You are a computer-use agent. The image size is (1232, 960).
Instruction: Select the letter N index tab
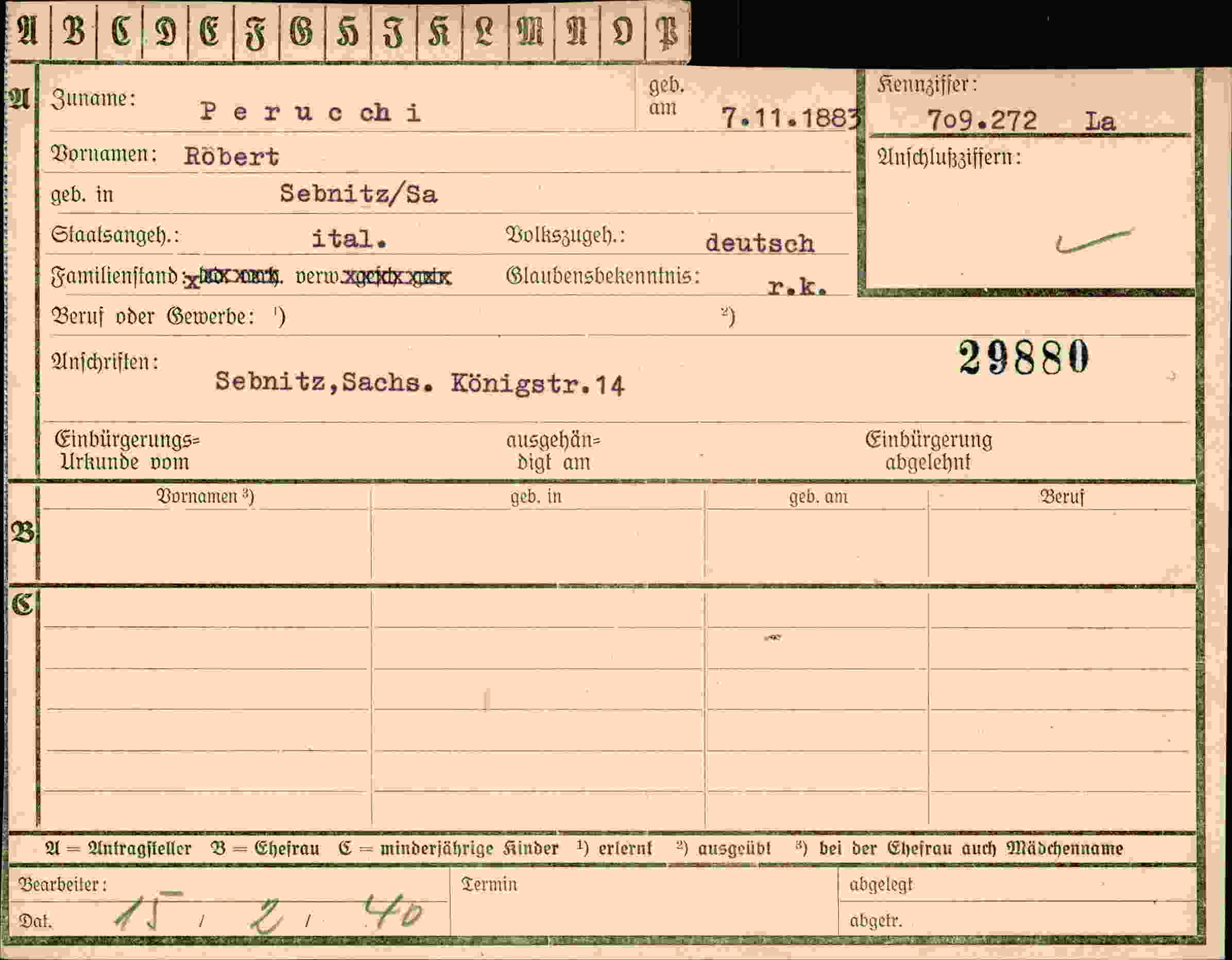click(x=577, y=31)
